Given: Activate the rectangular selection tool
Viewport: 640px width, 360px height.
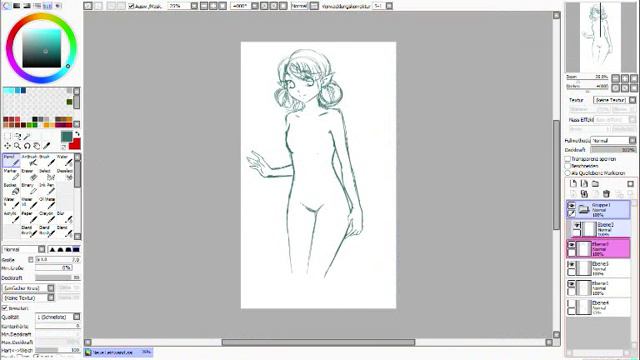Looking at the screenshot, I should click(7, 136).
